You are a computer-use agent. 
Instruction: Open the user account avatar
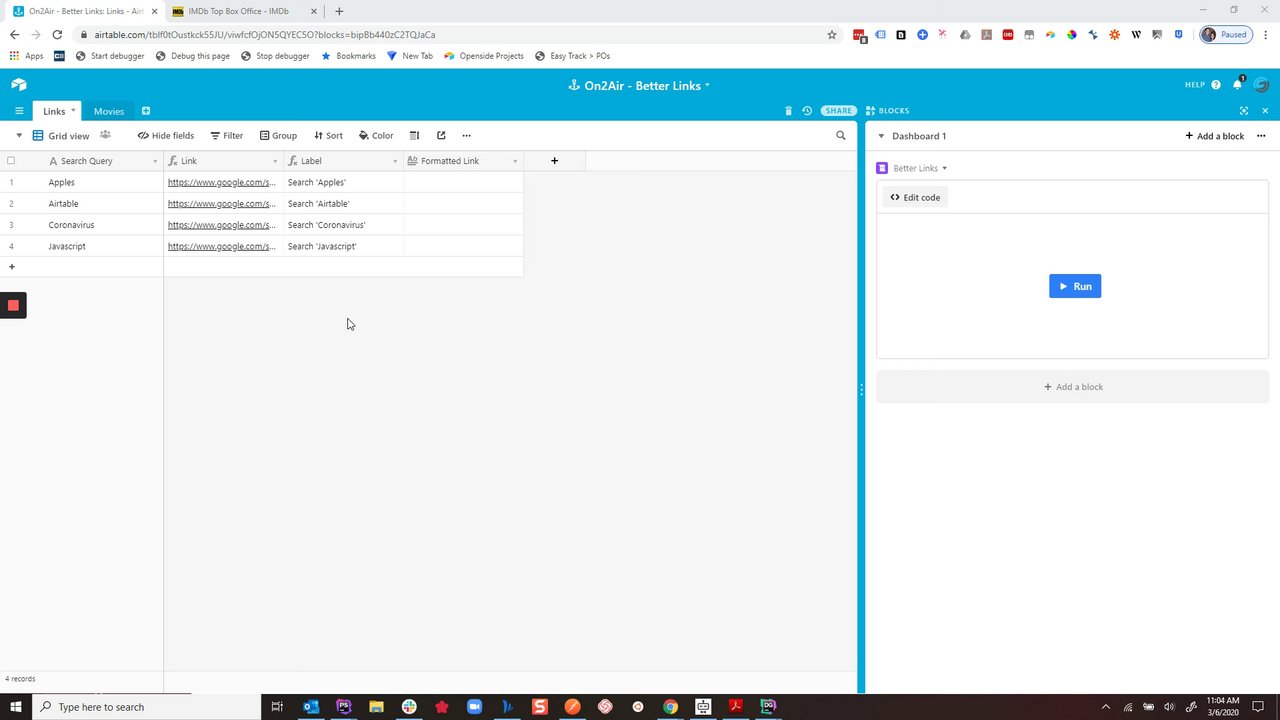[x=1261, y=85]
